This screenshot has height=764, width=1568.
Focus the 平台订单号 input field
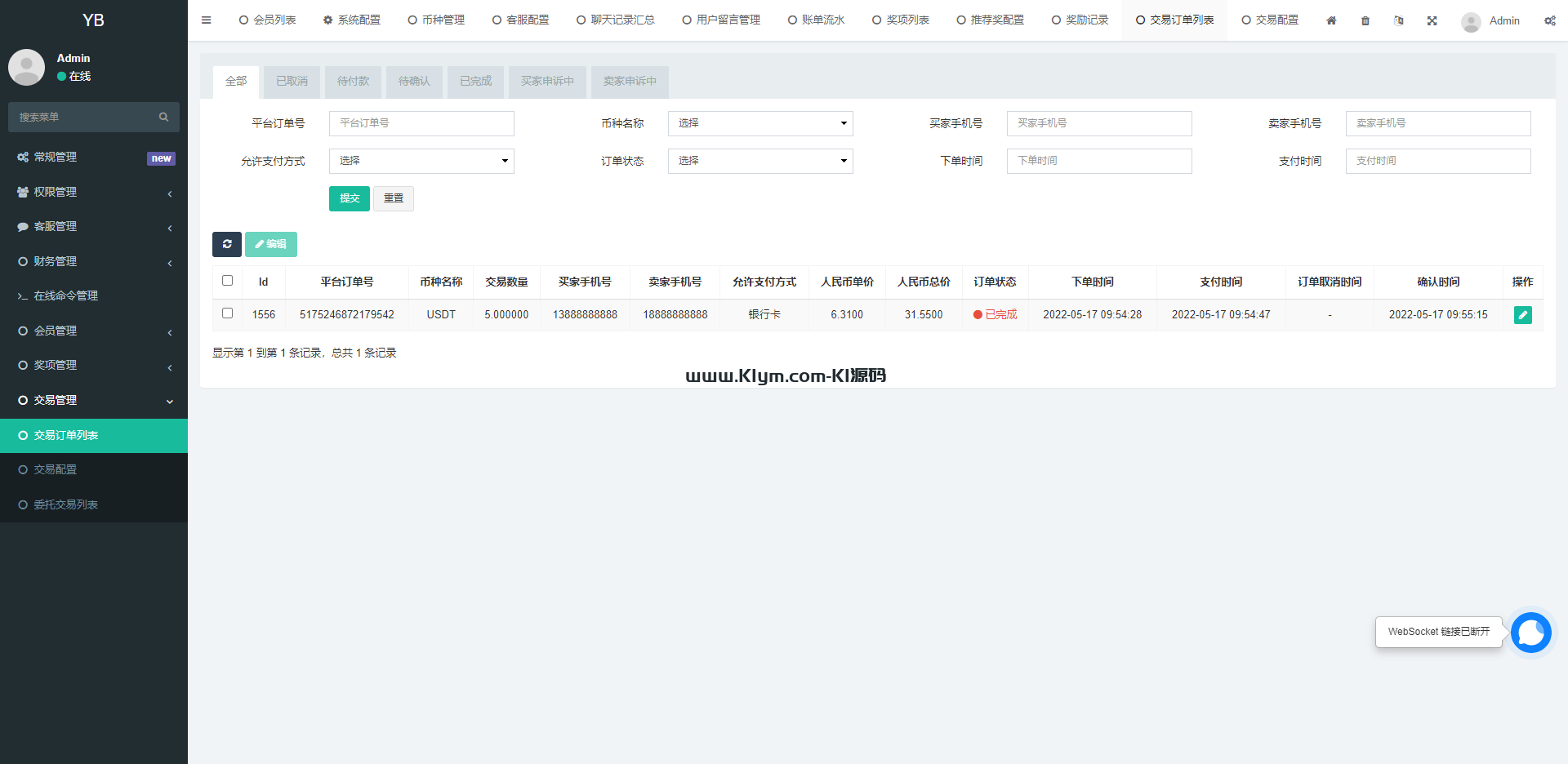[421, 123]
